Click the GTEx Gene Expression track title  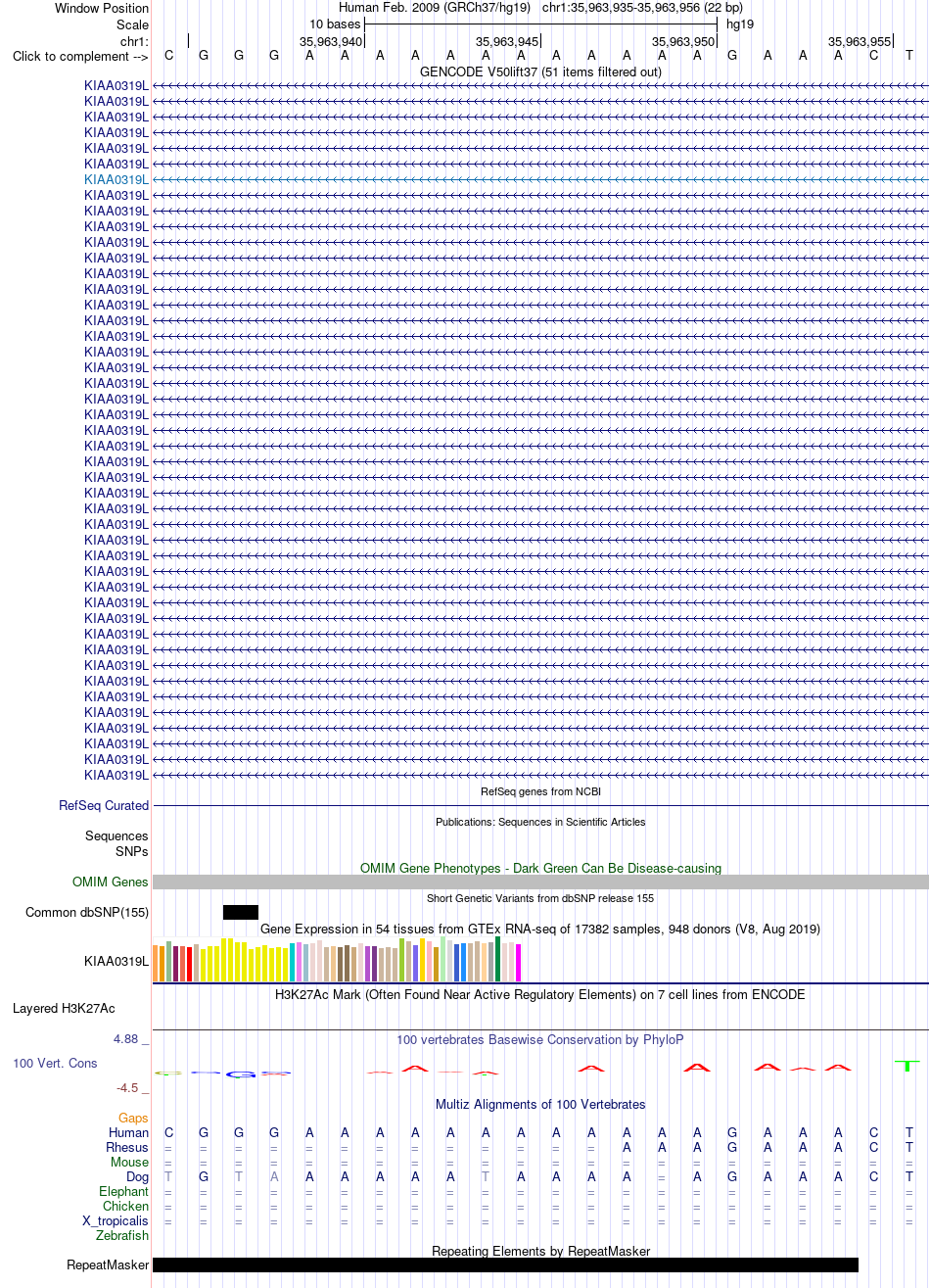point(540,929)
